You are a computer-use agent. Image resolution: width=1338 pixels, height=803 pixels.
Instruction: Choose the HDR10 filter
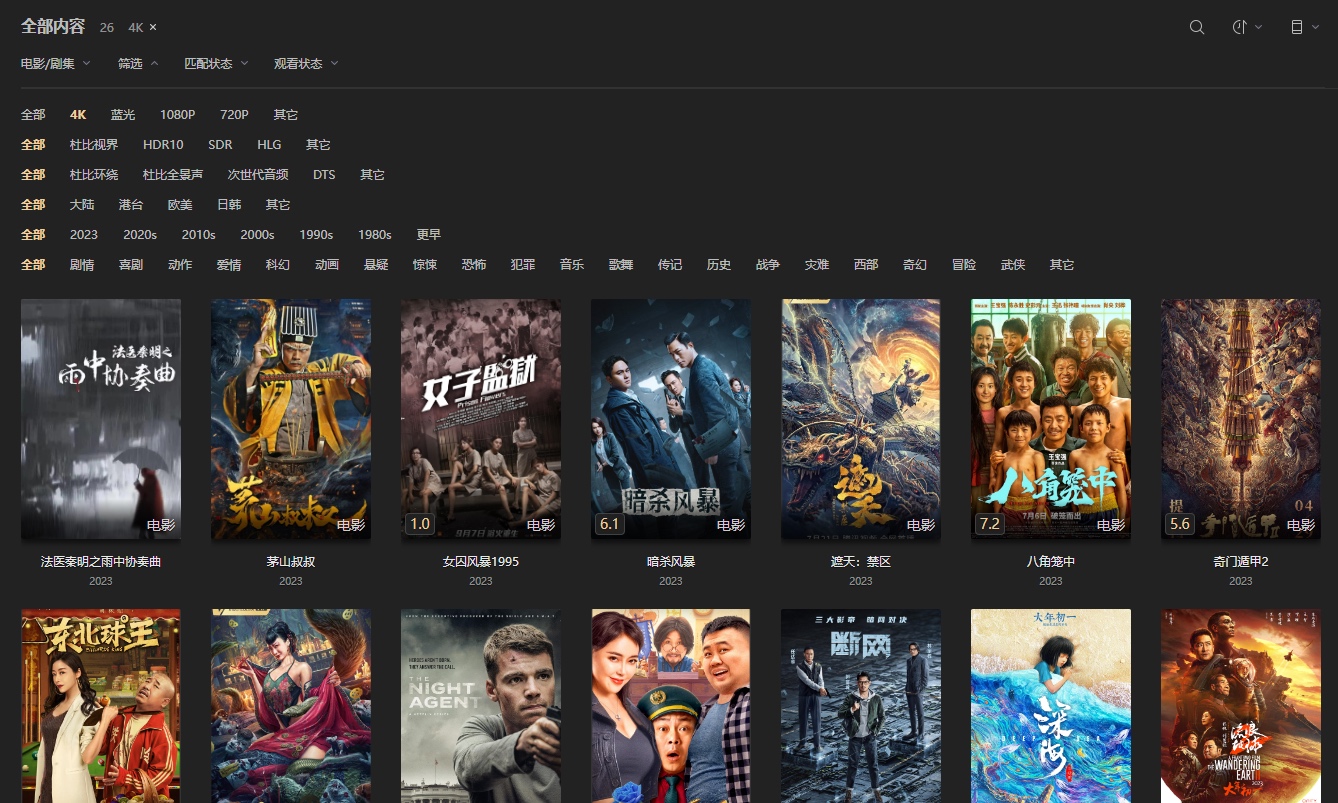[163, 145]
